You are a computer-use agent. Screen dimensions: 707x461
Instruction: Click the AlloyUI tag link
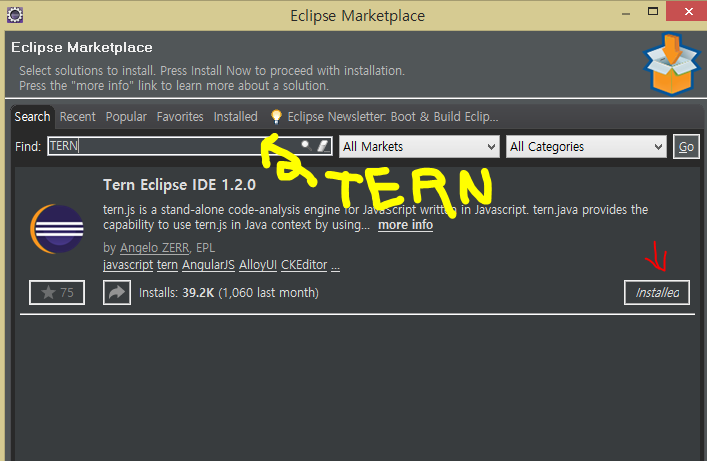(258, 265)
